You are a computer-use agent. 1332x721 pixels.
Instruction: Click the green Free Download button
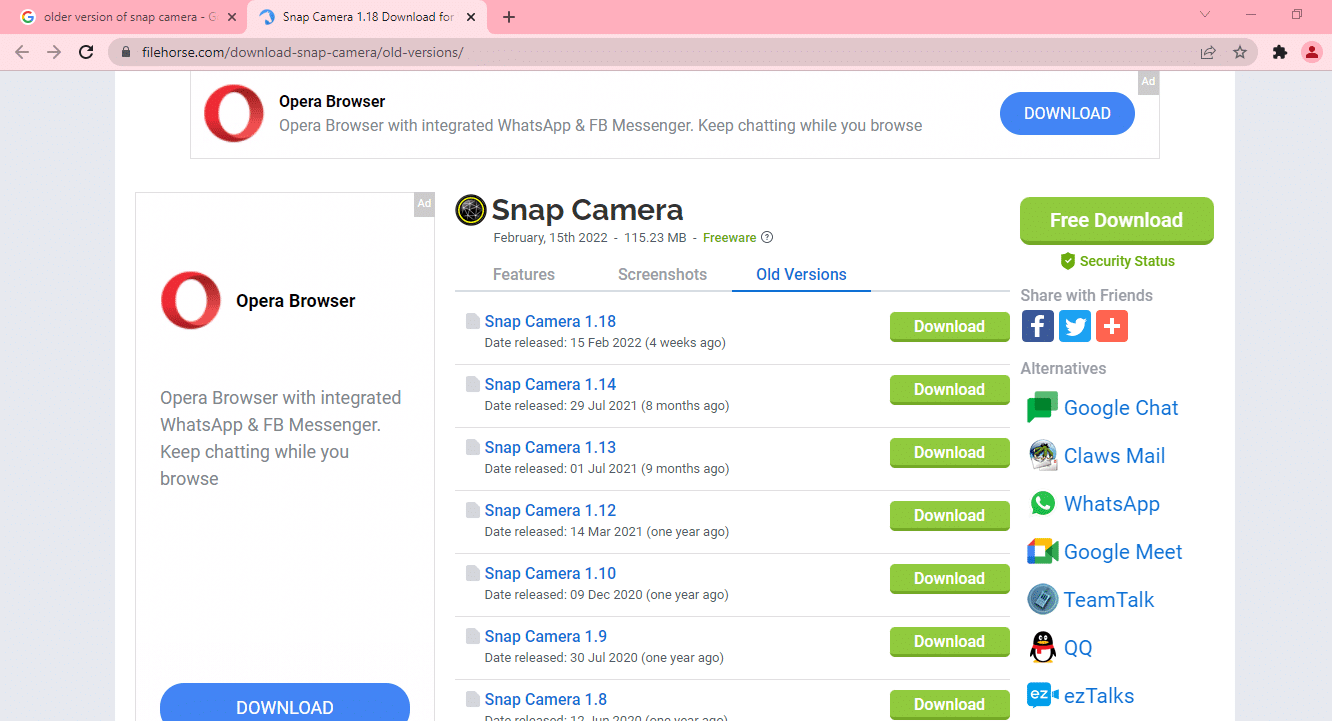[1116, 220]
